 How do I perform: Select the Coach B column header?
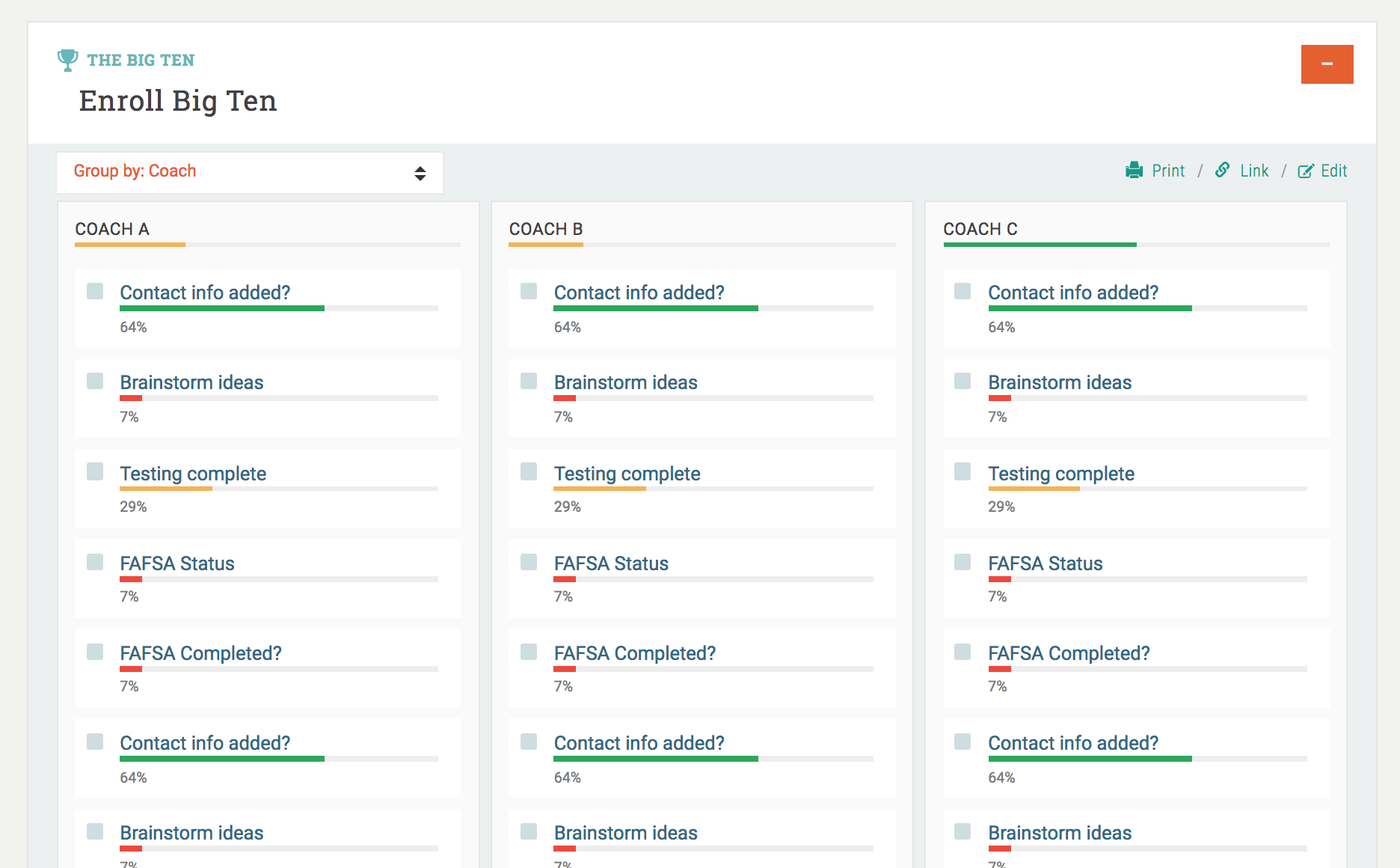pos(545,229)
